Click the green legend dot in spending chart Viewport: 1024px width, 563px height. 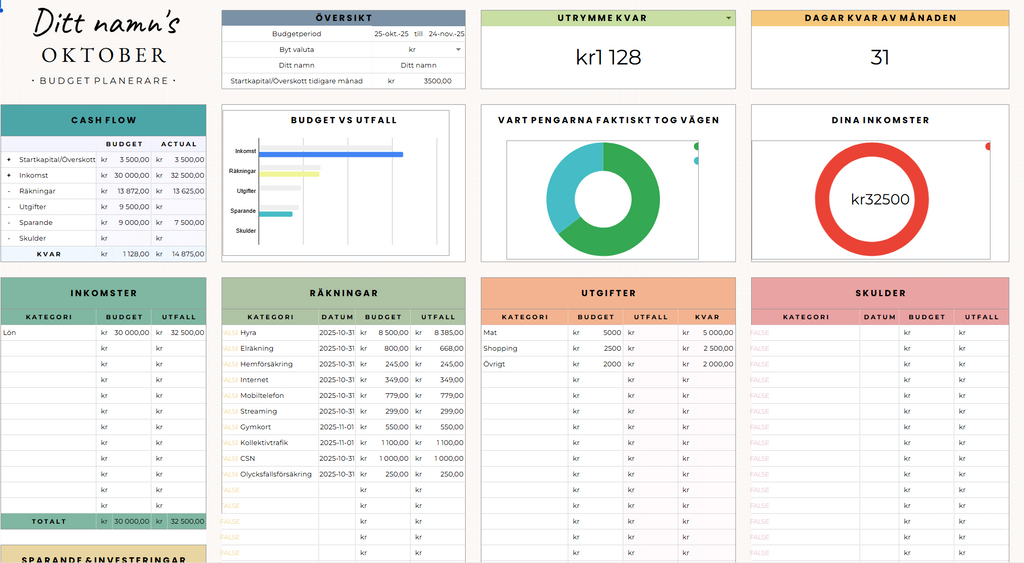696,147
